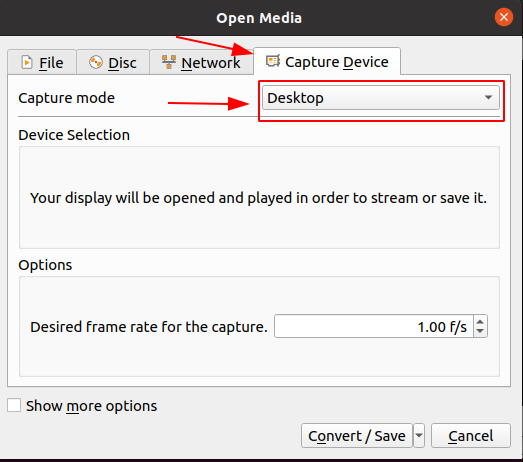Open the Capture mode Desktop dropdown
Viewport: 523px width, 462px height.
click(x=381, y=98)
